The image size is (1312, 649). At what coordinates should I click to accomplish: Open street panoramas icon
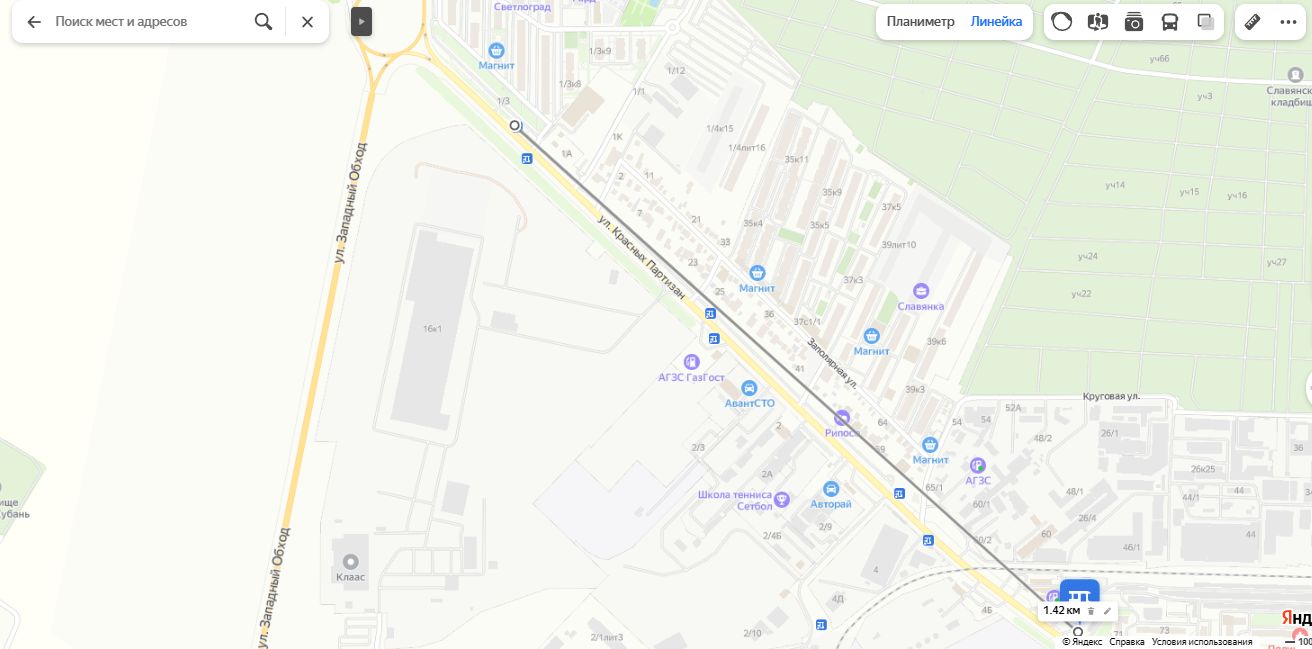(x=1098, y=22)
